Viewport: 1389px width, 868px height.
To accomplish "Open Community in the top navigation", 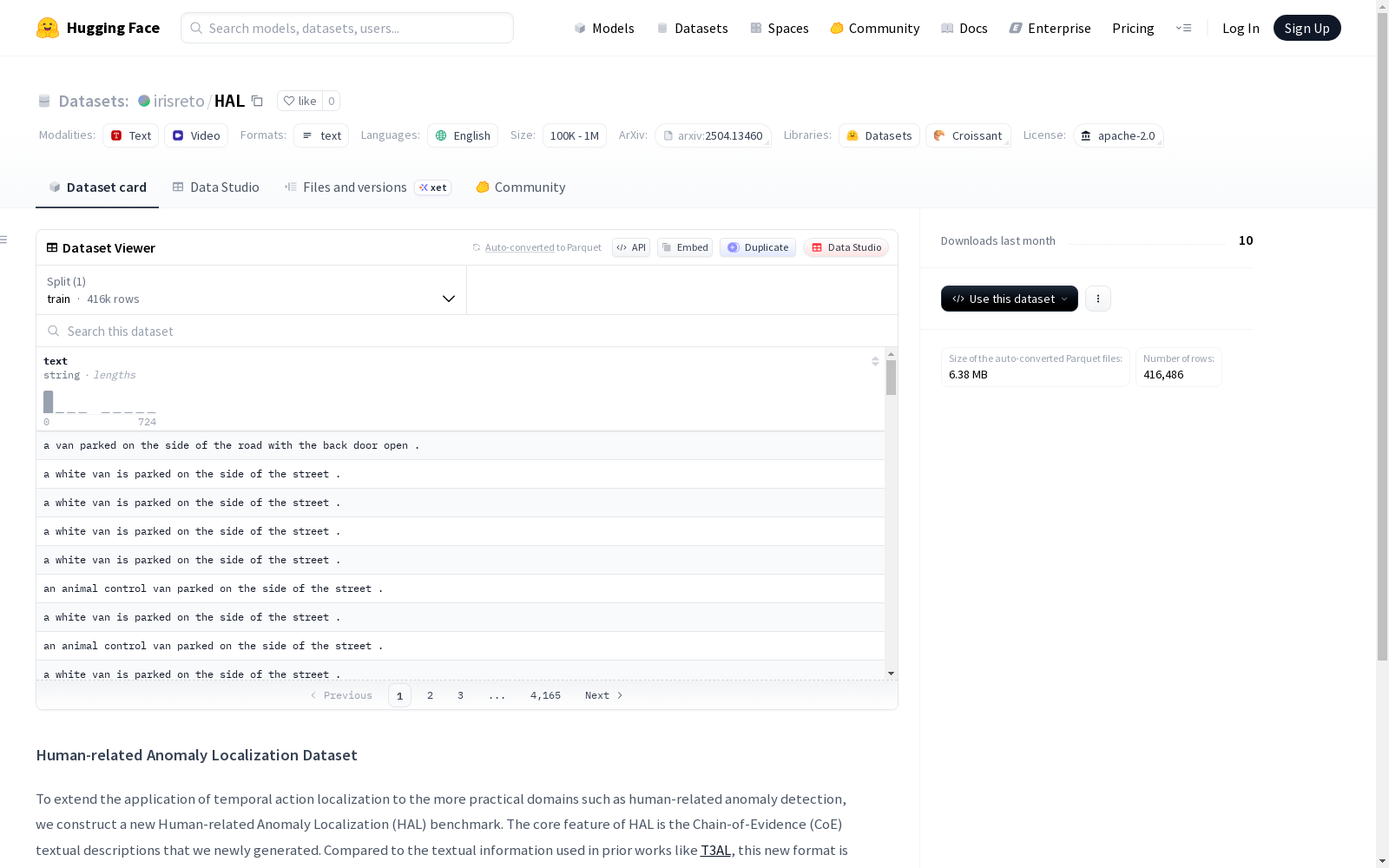I will (x=875, y=28).
